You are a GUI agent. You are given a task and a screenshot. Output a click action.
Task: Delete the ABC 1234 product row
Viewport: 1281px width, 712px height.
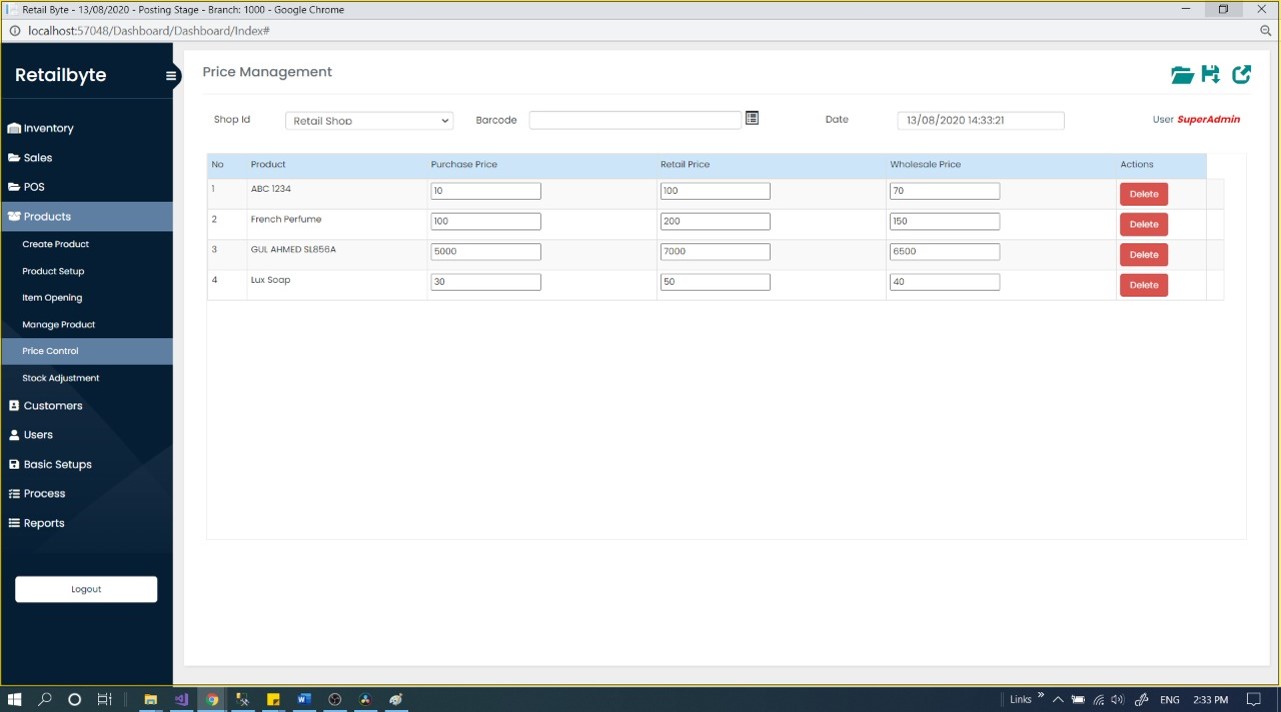[x=1144, y=194]
